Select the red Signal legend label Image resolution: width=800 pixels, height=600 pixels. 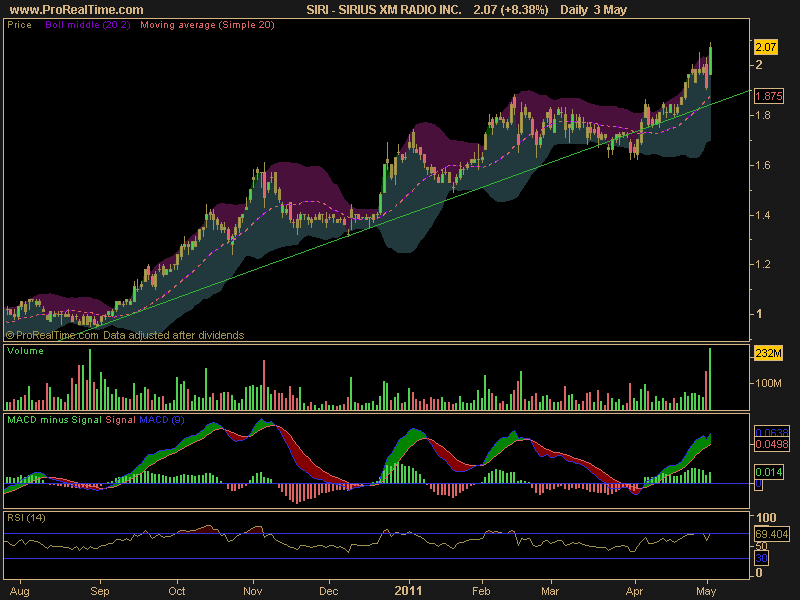(120, 419)
